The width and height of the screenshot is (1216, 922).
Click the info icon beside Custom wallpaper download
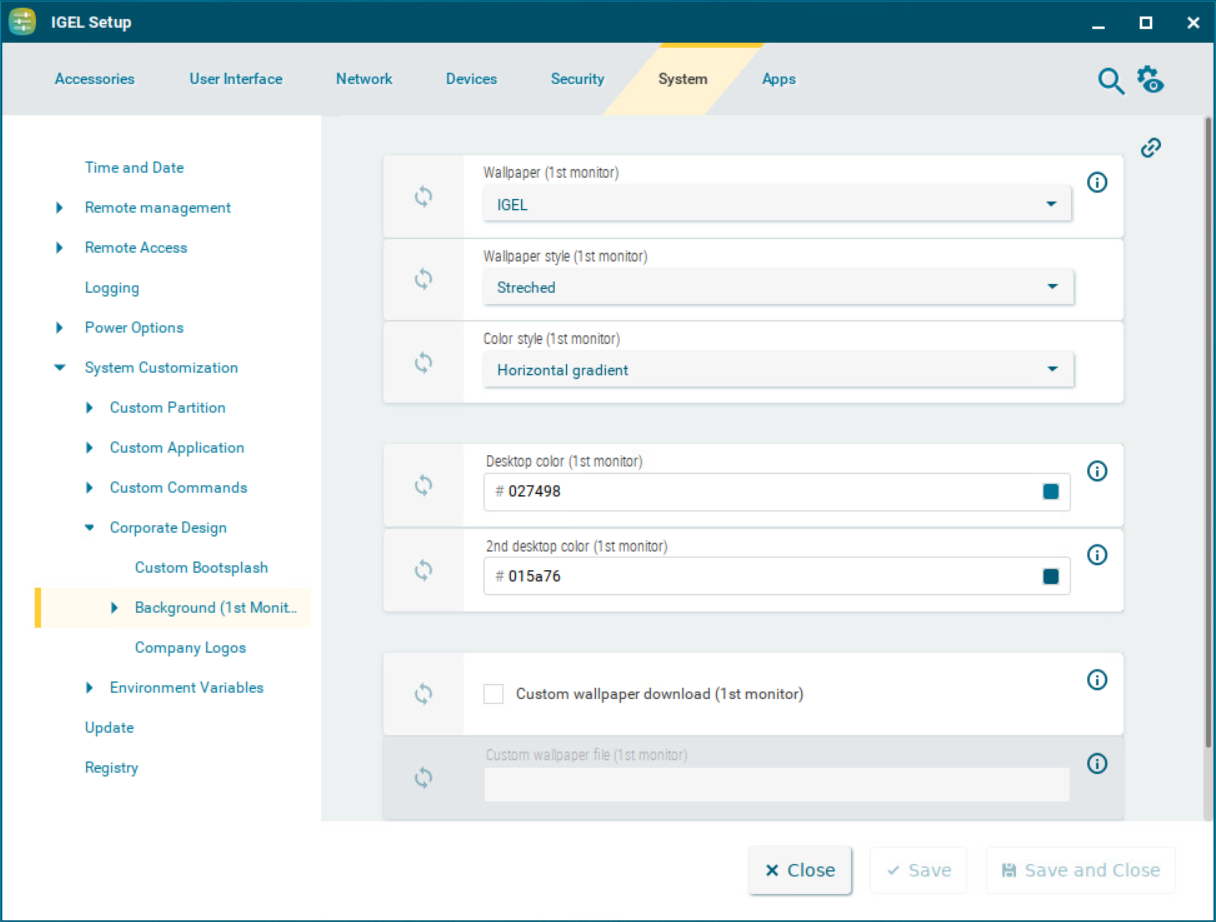[1097, 679]
